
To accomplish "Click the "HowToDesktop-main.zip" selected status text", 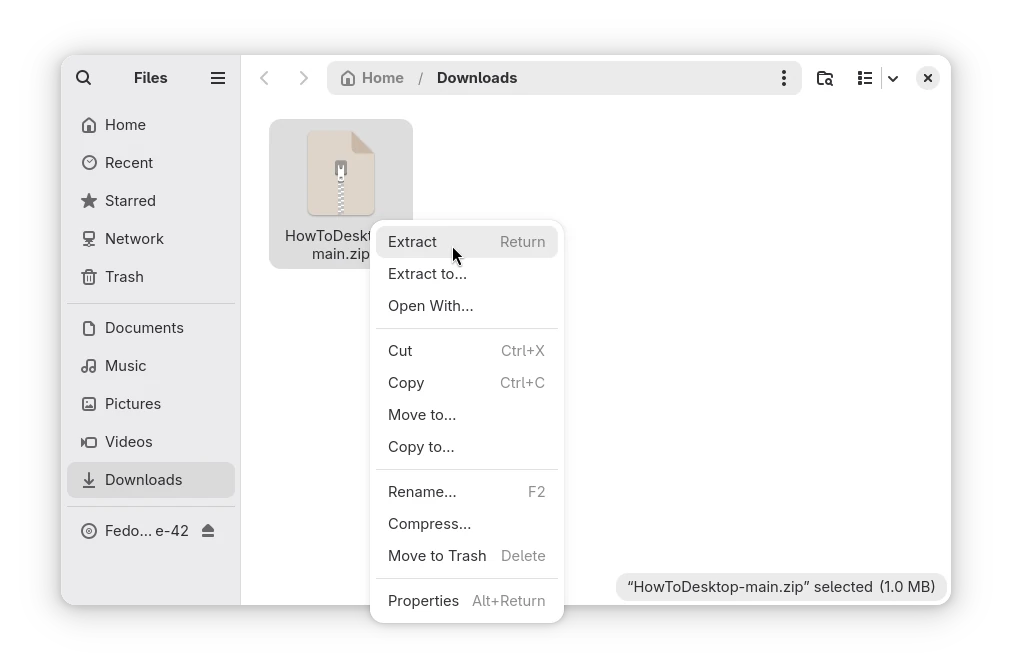I will pos(781,587).
